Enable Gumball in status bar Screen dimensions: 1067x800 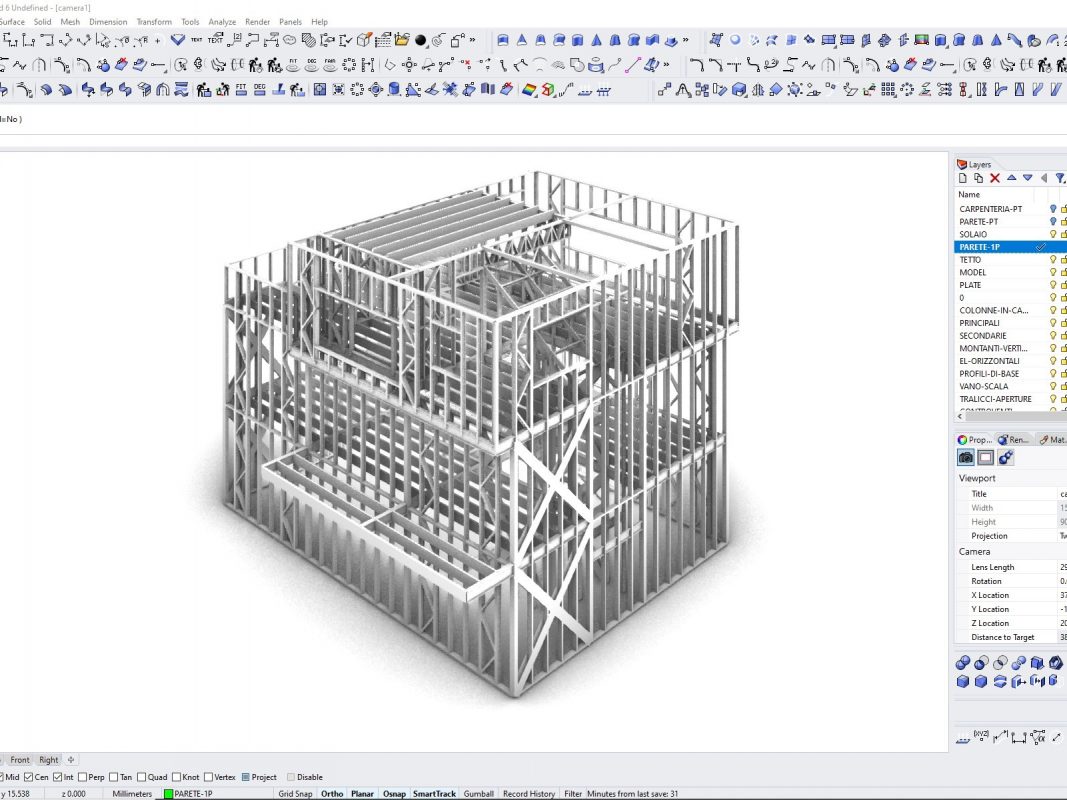pos(478,794)
